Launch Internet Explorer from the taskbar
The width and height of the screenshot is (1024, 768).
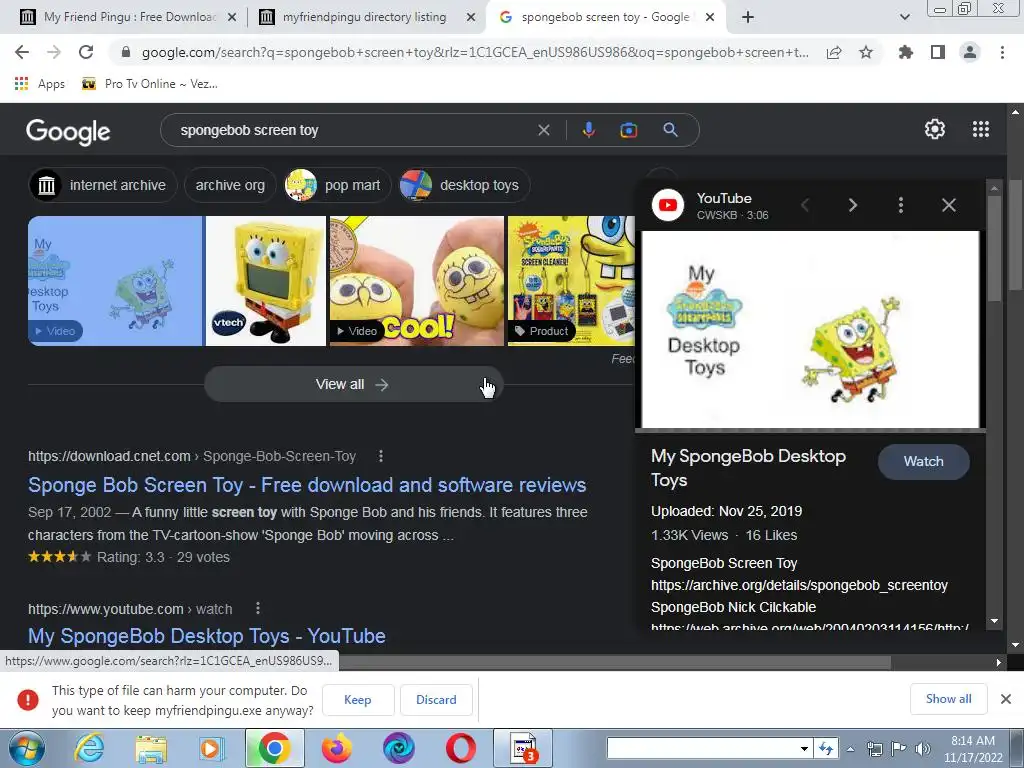[89, 748]
